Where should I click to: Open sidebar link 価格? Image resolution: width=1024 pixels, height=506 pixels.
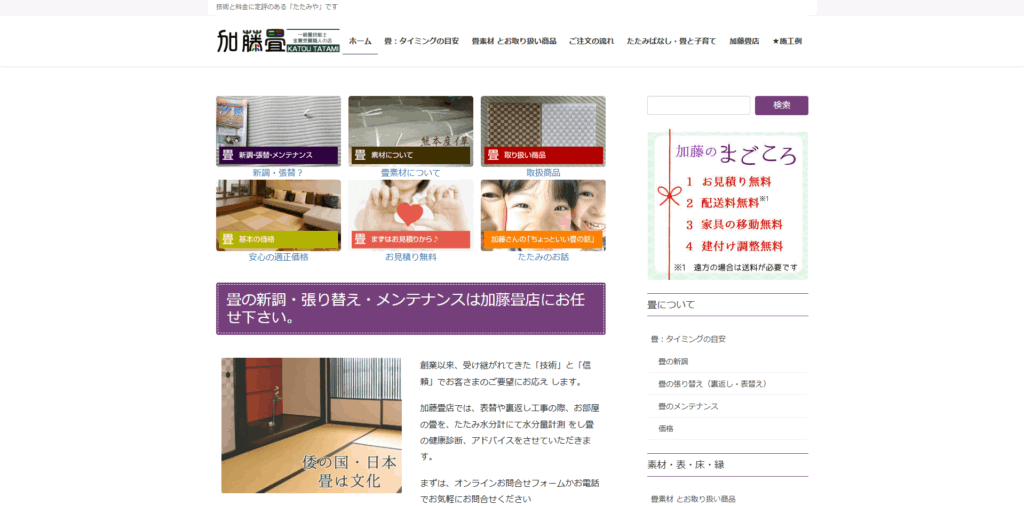[x=666, y=429]
